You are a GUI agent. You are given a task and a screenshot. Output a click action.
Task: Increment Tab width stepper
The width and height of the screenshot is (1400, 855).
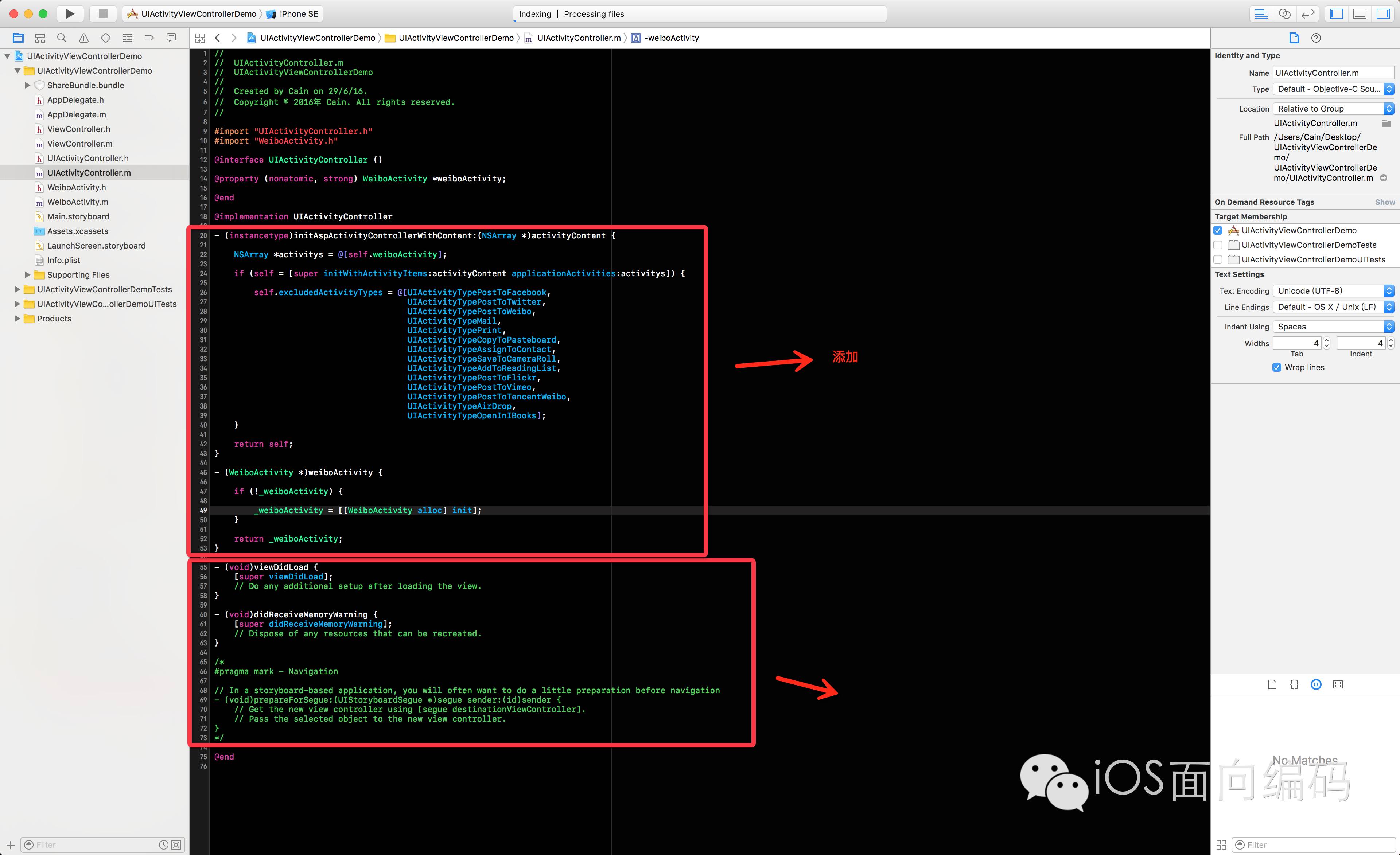pyautogui.click(x=1327, y=340)
